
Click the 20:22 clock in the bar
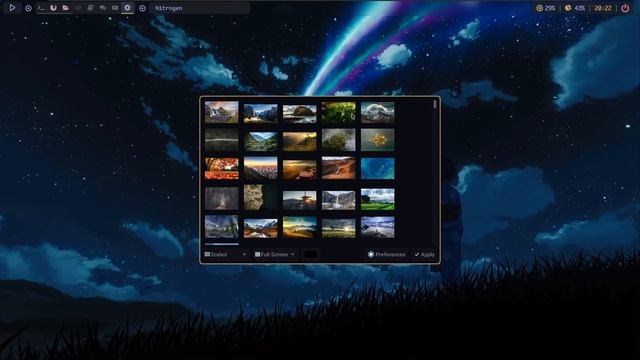pos(603,8)
